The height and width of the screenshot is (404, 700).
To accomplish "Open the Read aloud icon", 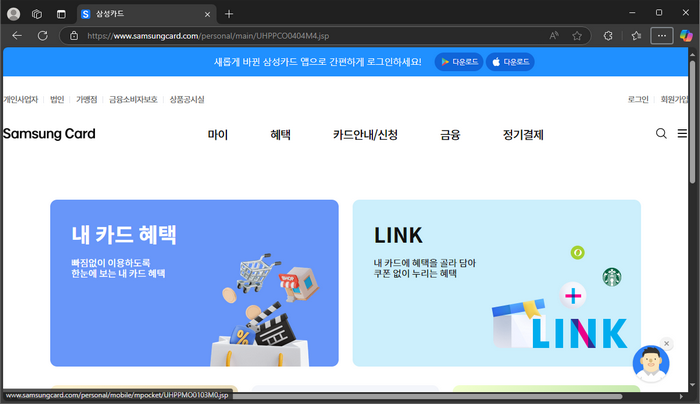I will [x=554, y=36].
